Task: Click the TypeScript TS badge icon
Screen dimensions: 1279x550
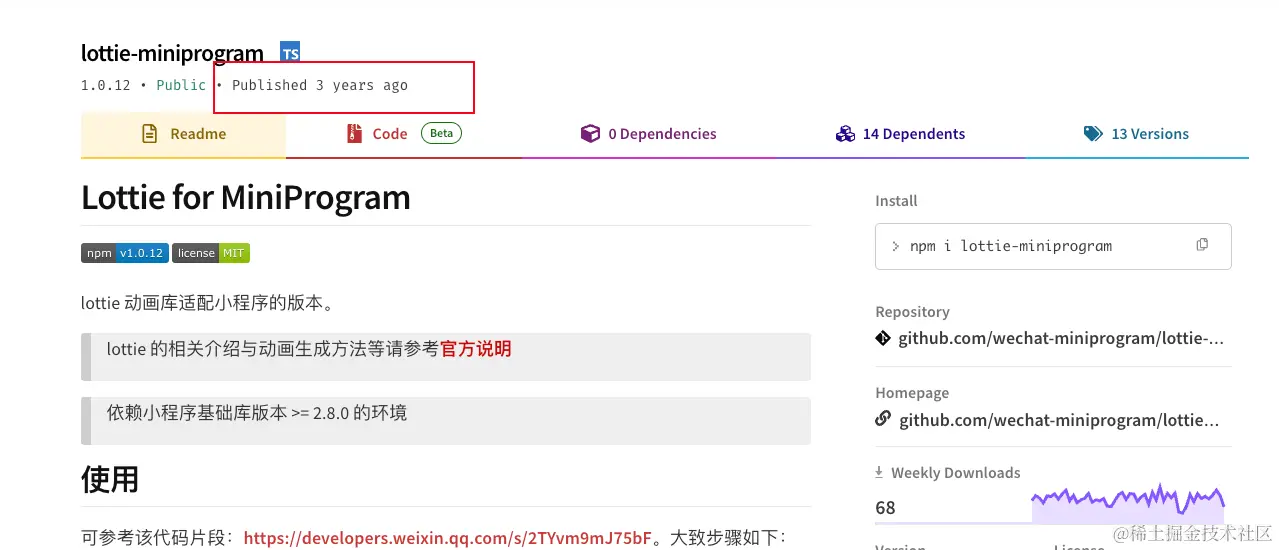Action: coord(290,53)
